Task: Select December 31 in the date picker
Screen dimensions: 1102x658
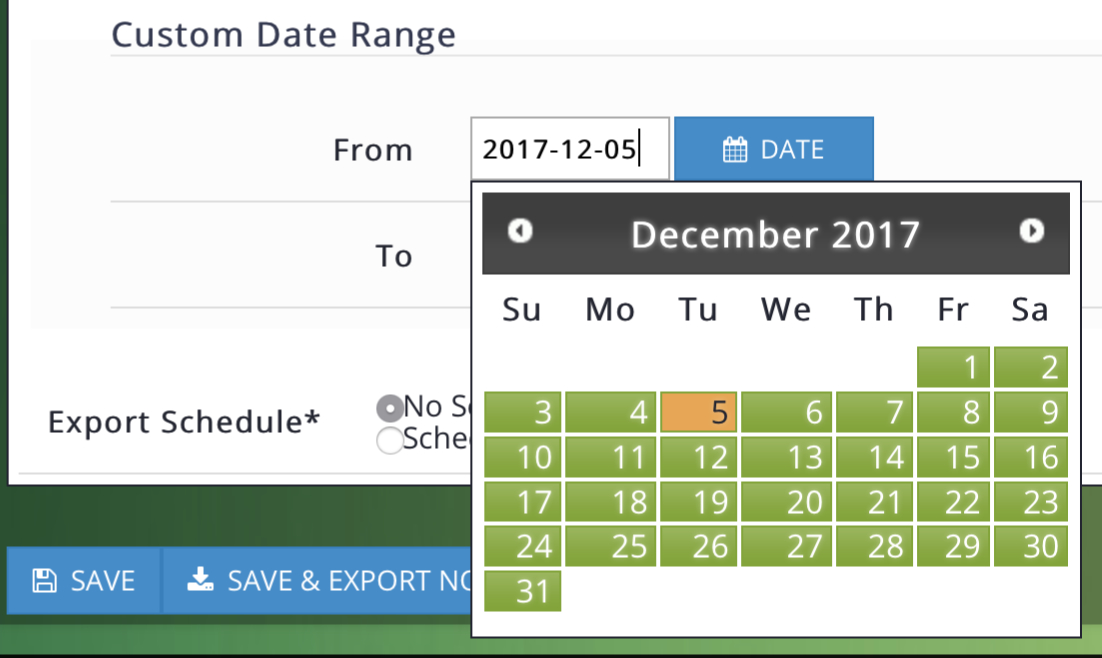Action: point(522,591)
